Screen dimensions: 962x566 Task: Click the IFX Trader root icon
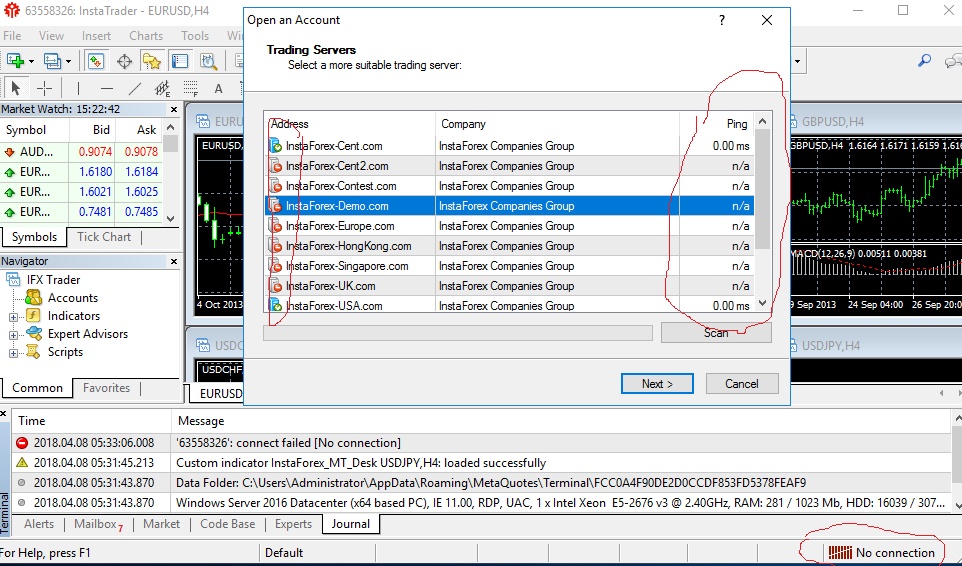pos(13,280)
